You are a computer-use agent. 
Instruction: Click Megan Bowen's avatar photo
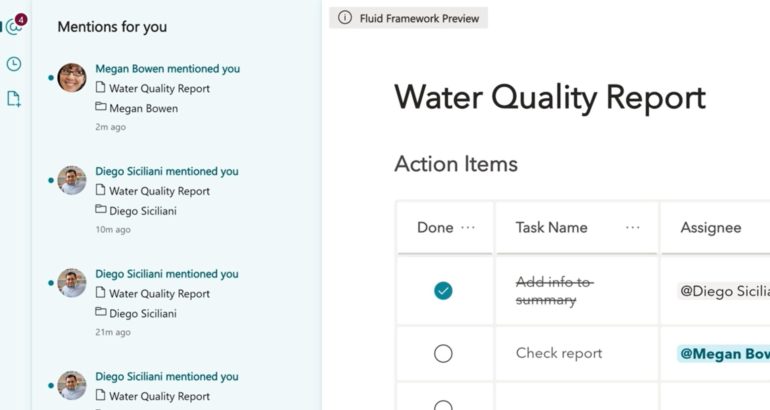pos(71,77)
